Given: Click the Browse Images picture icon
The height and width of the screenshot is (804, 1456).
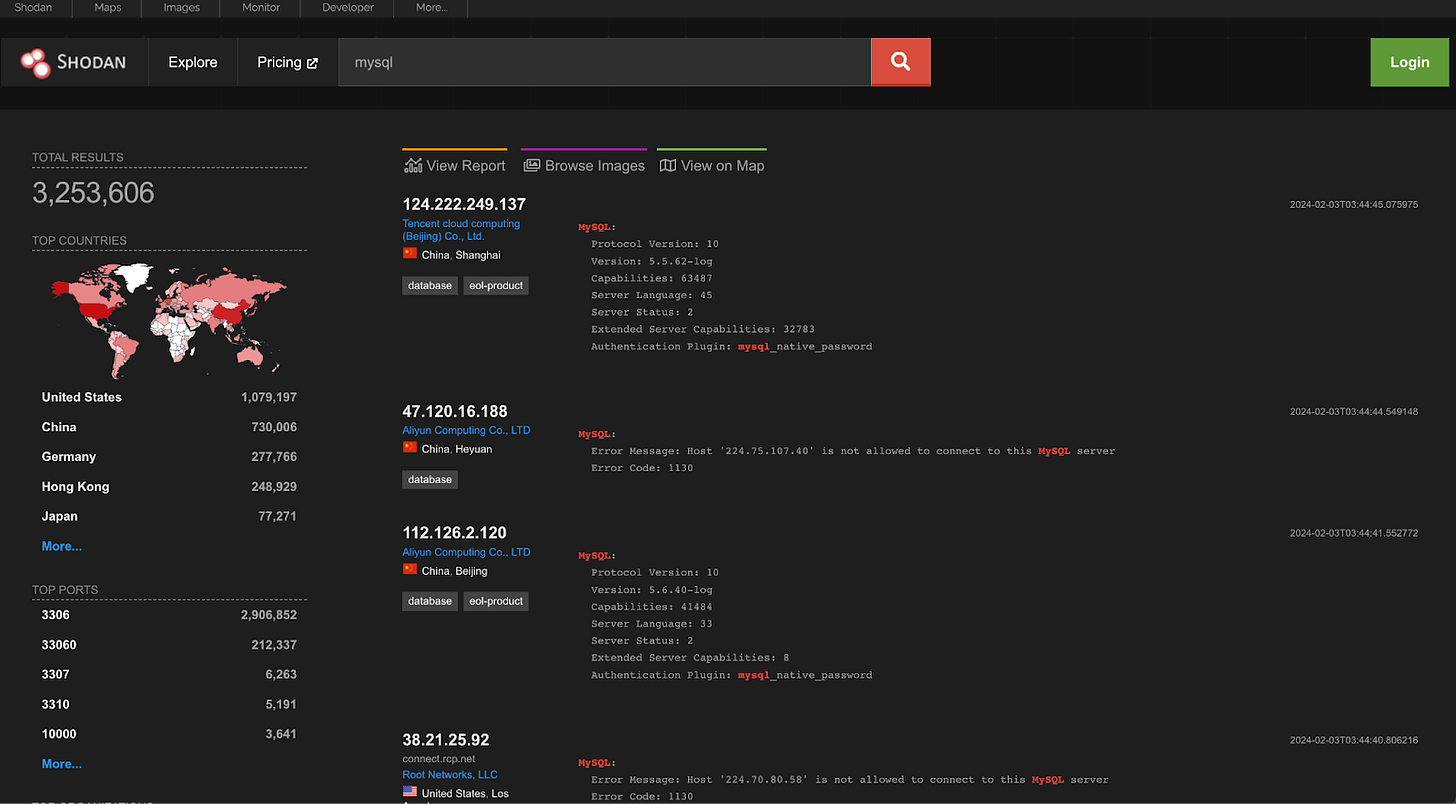Looking at the screenshot, I should tap(532, 165).
